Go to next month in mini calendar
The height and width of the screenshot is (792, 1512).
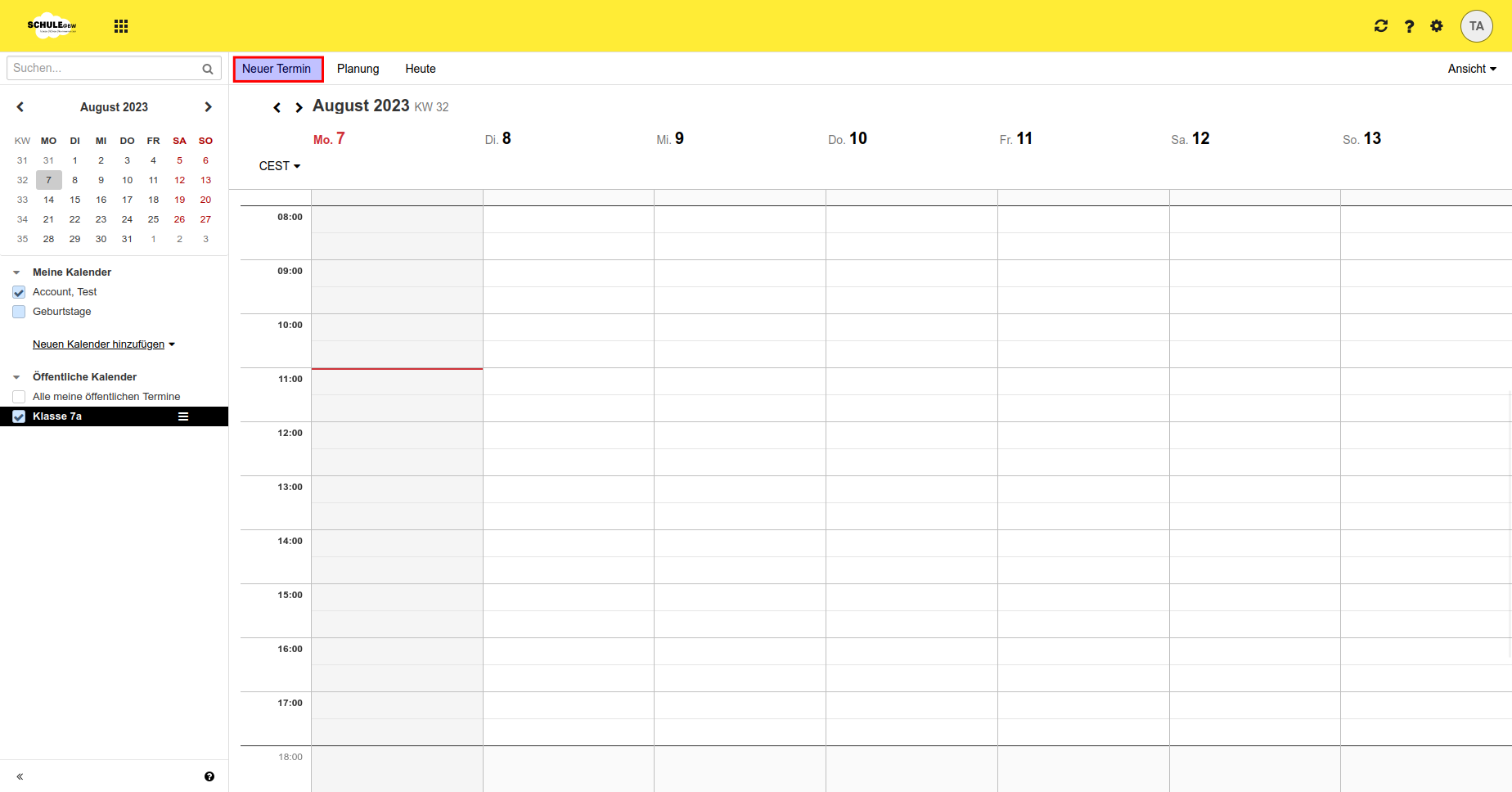(208, 107)
